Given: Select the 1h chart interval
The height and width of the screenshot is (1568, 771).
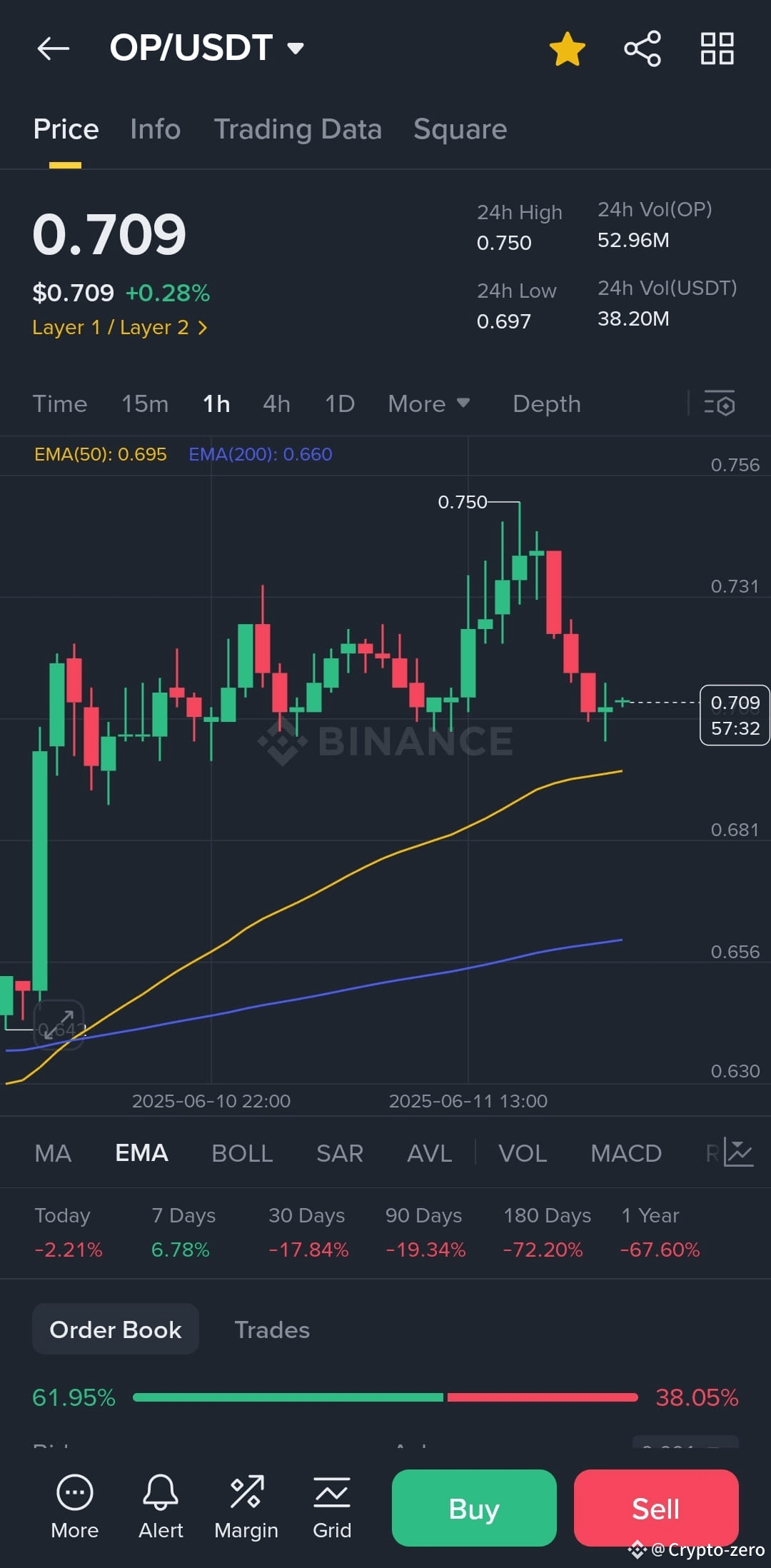Looking at the screenshot, I should (x=216, y=404).
